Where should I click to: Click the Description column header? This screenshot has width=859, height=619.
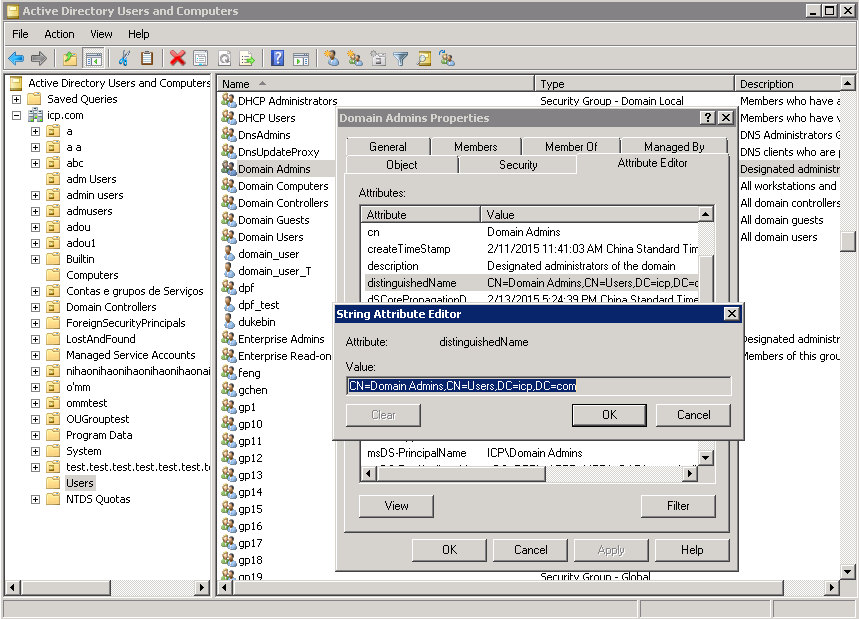[787, 84]
